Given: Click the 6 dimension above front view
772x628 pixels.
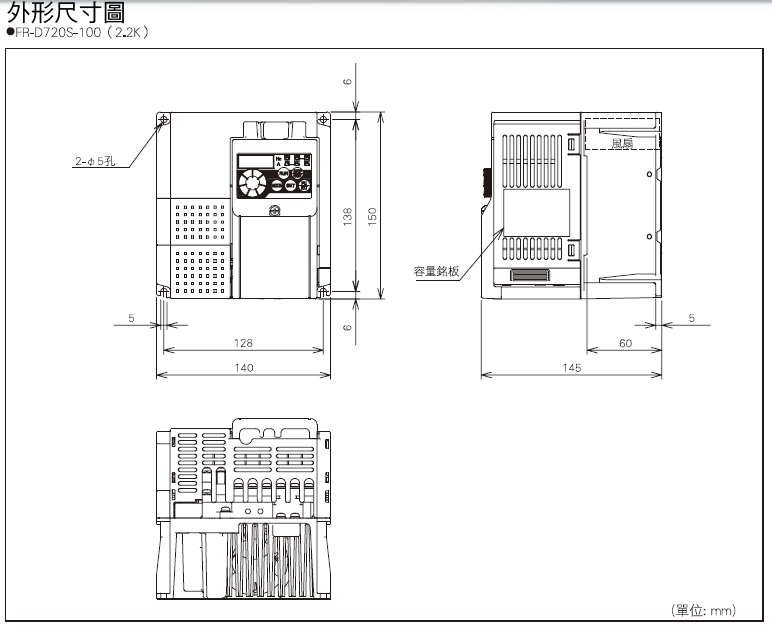Looking at the screenshot, I should coord(348,81).
